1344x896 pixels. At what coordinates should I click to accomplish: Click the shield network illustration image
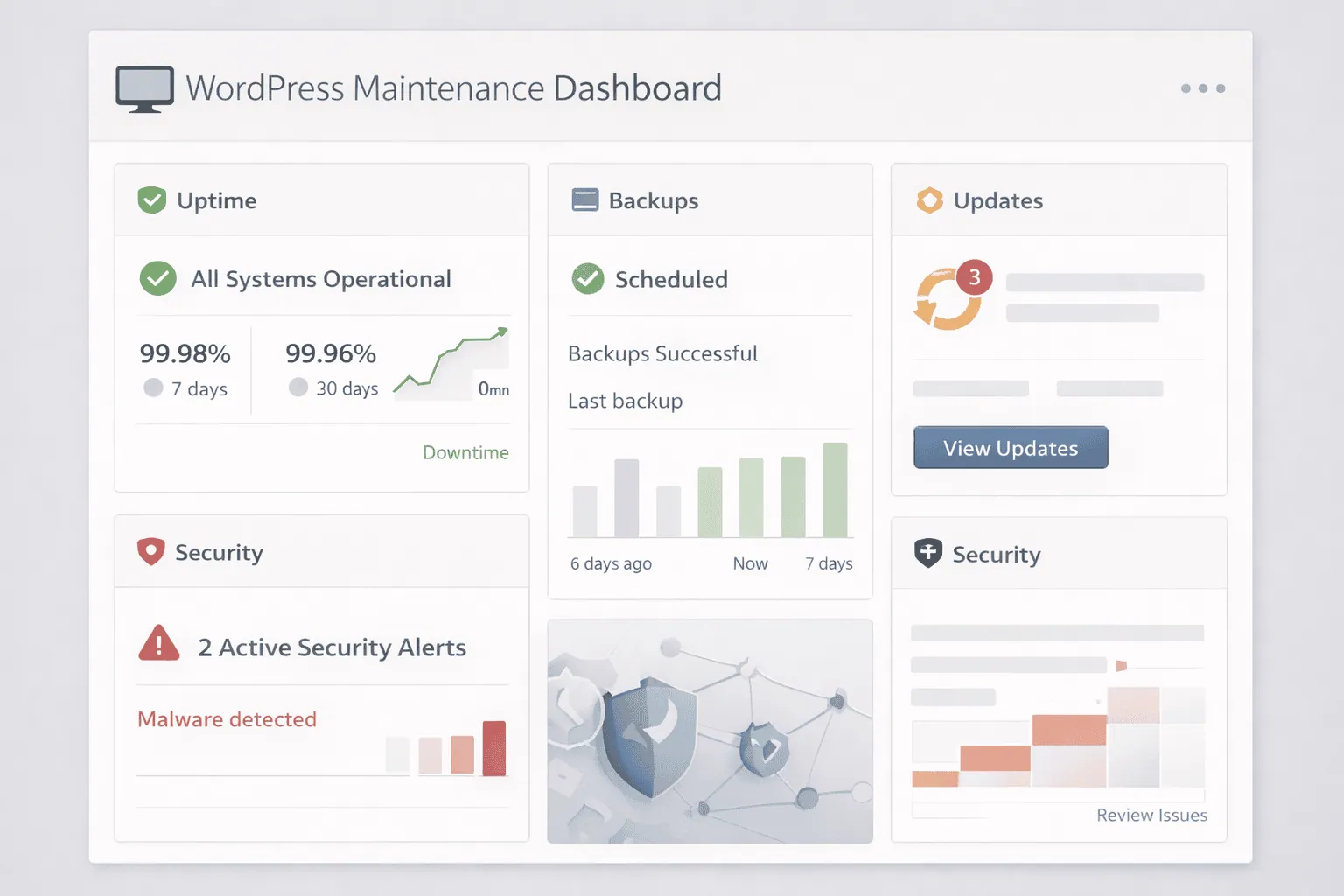710,731
